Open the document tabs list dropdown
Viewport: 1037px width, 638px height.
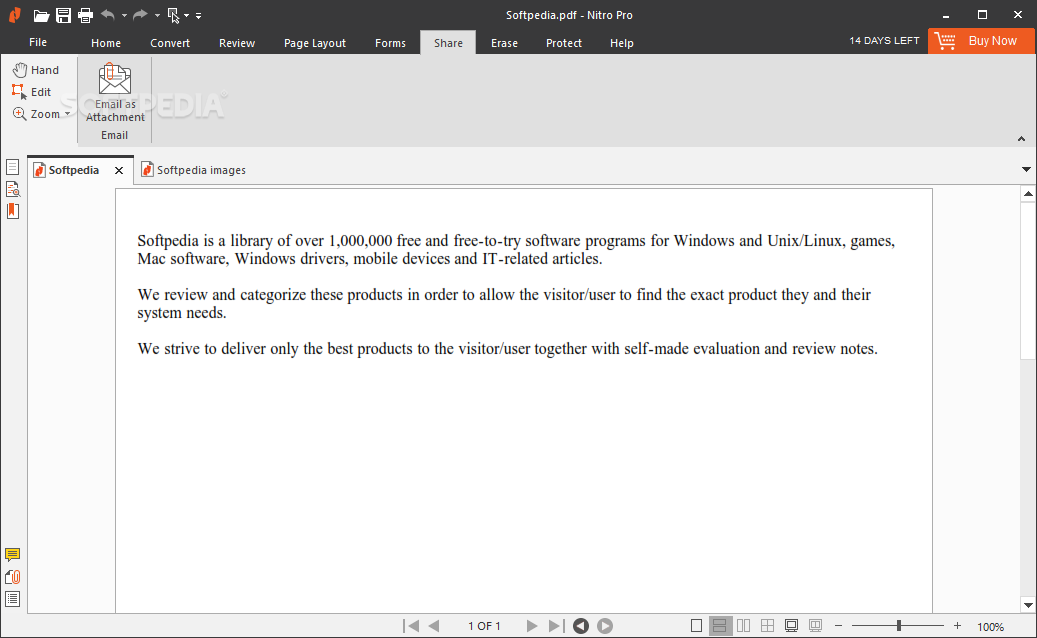[1026, 170]
